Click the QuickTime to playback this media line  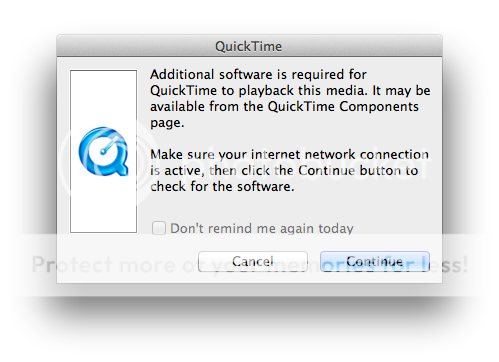290,90
